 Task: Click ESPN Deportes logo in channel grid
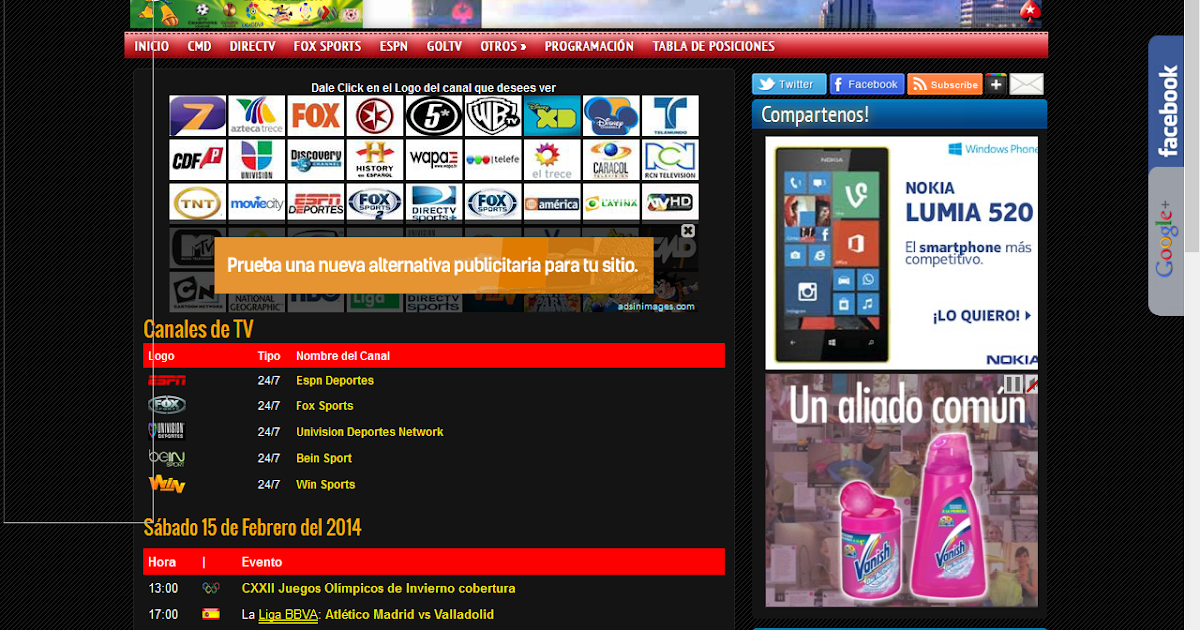[x=316, y=203]
